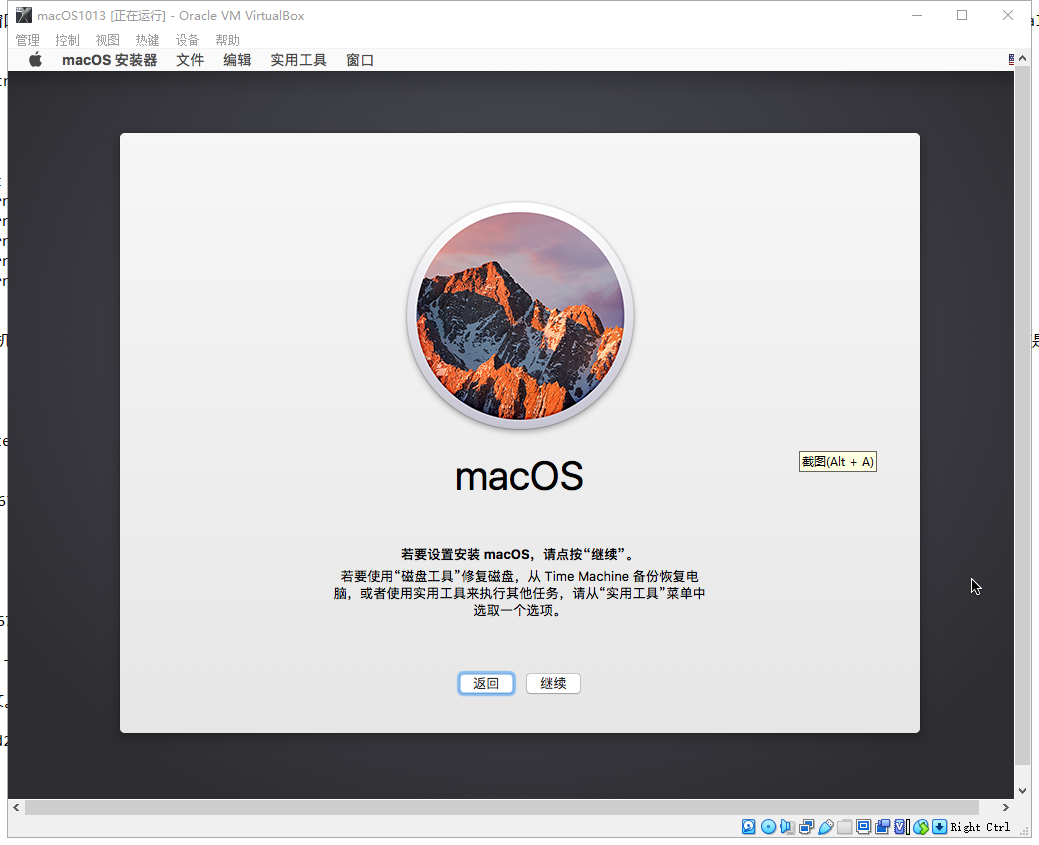The image size is (1039, 845).
Task: Click the input language flag icon in macOS menu bar
Action: coord(1011,60)
